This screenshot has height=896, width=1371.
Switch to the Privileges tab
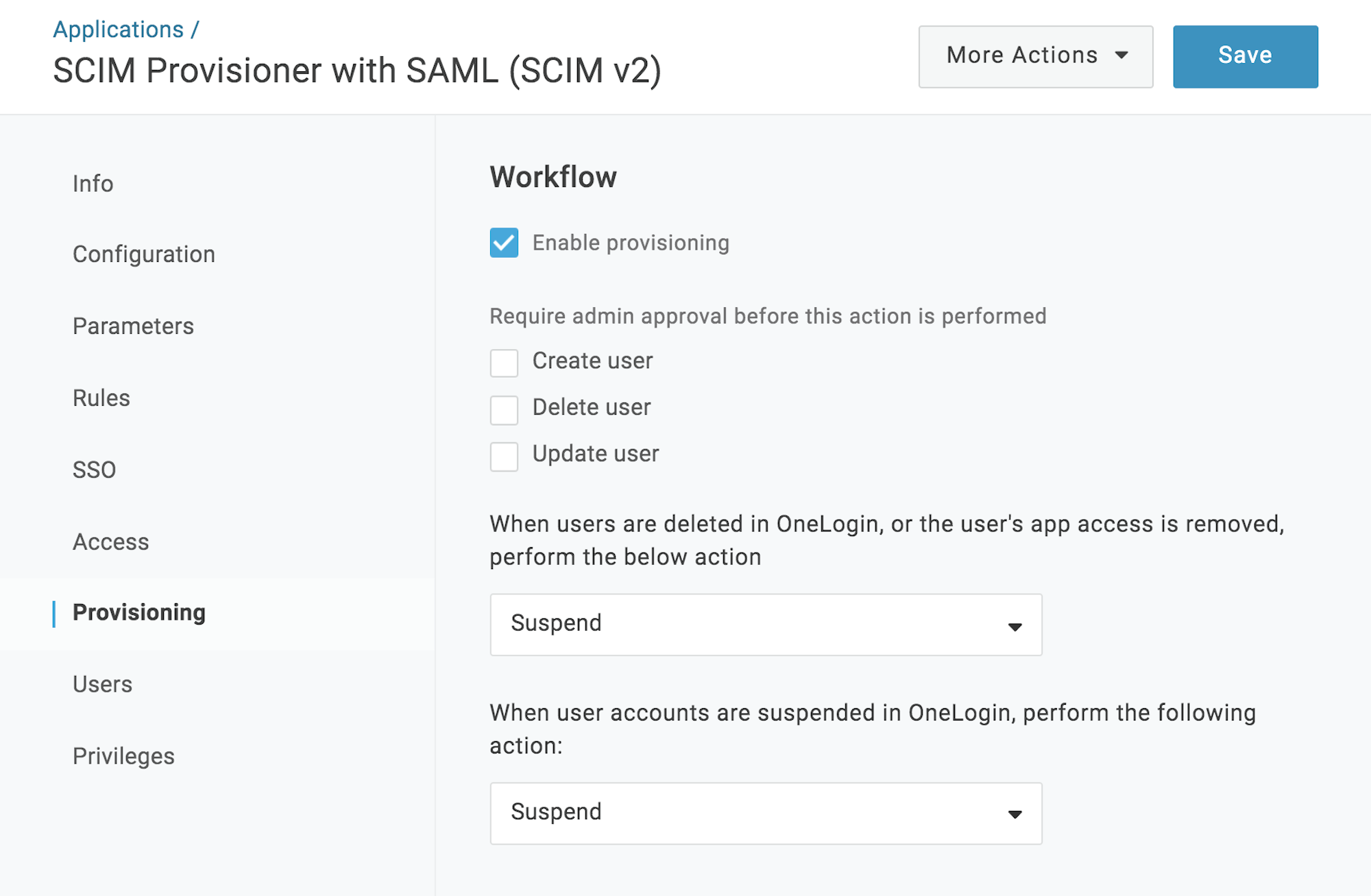tap(123, 756)
